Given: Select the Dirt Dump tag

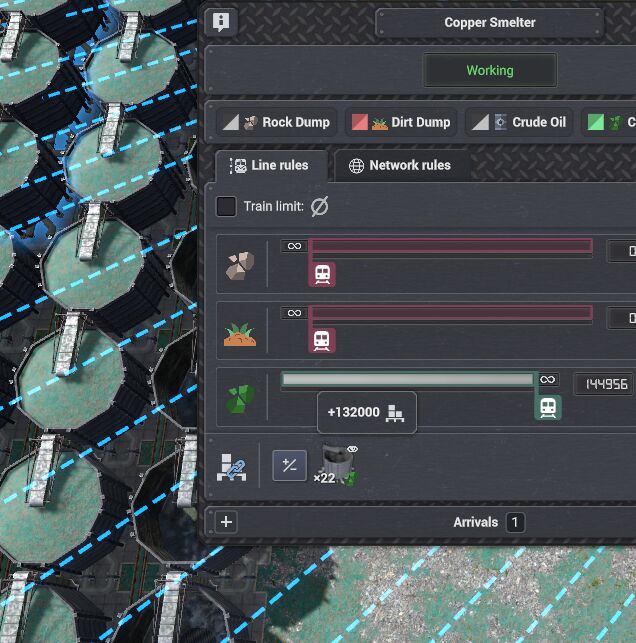Looking at the screenshot, I should [x=401, y=122].
